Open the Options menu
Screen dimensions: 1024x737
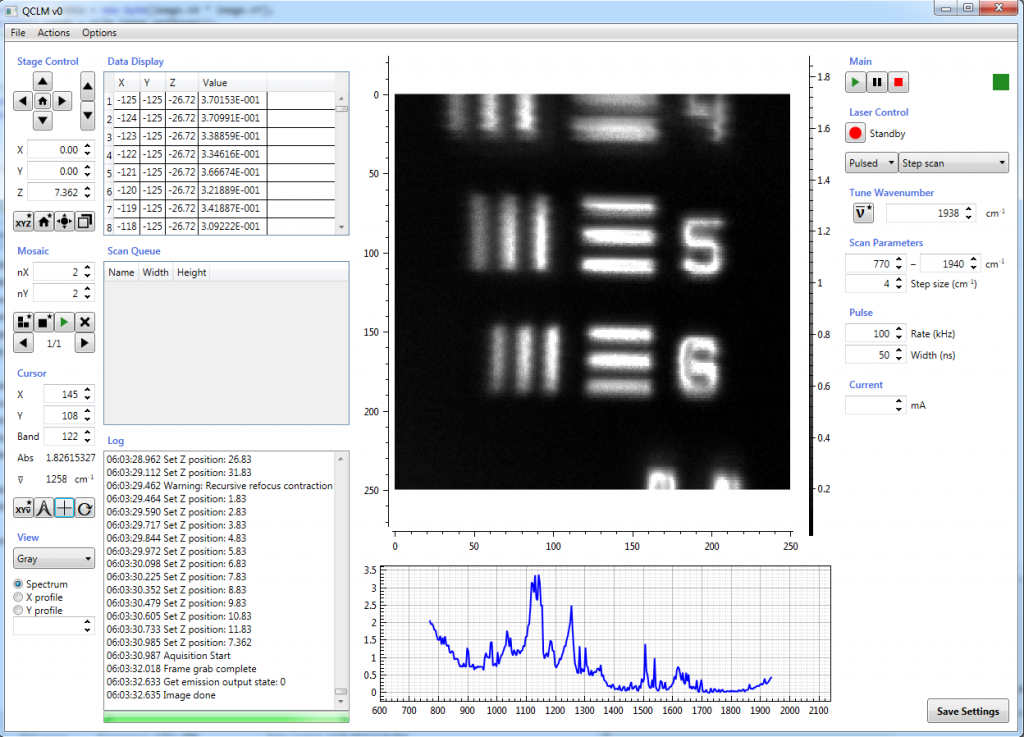pyautogui.click(x=98, y=32)
